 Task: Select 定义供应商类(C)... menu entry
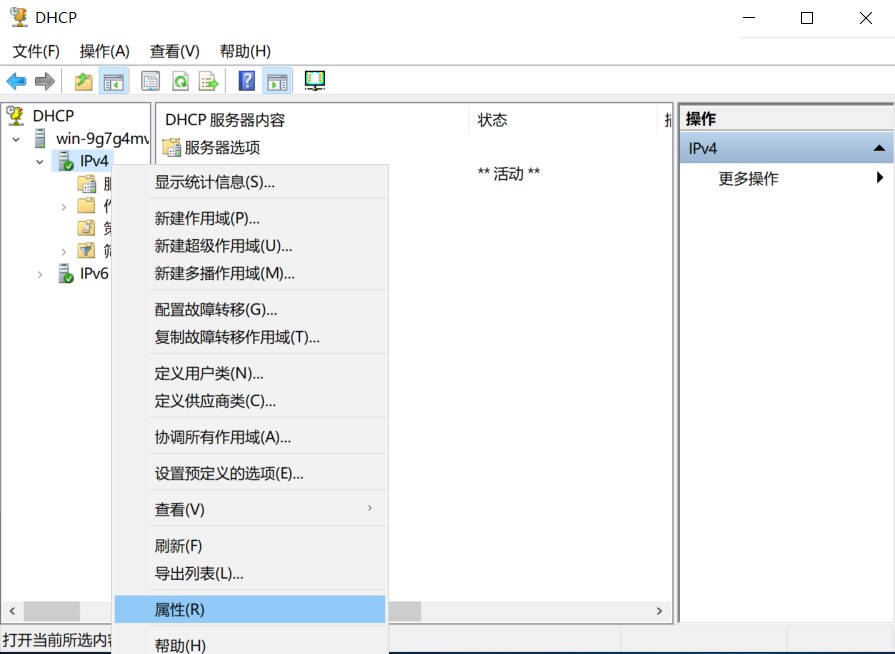[251, 401]
